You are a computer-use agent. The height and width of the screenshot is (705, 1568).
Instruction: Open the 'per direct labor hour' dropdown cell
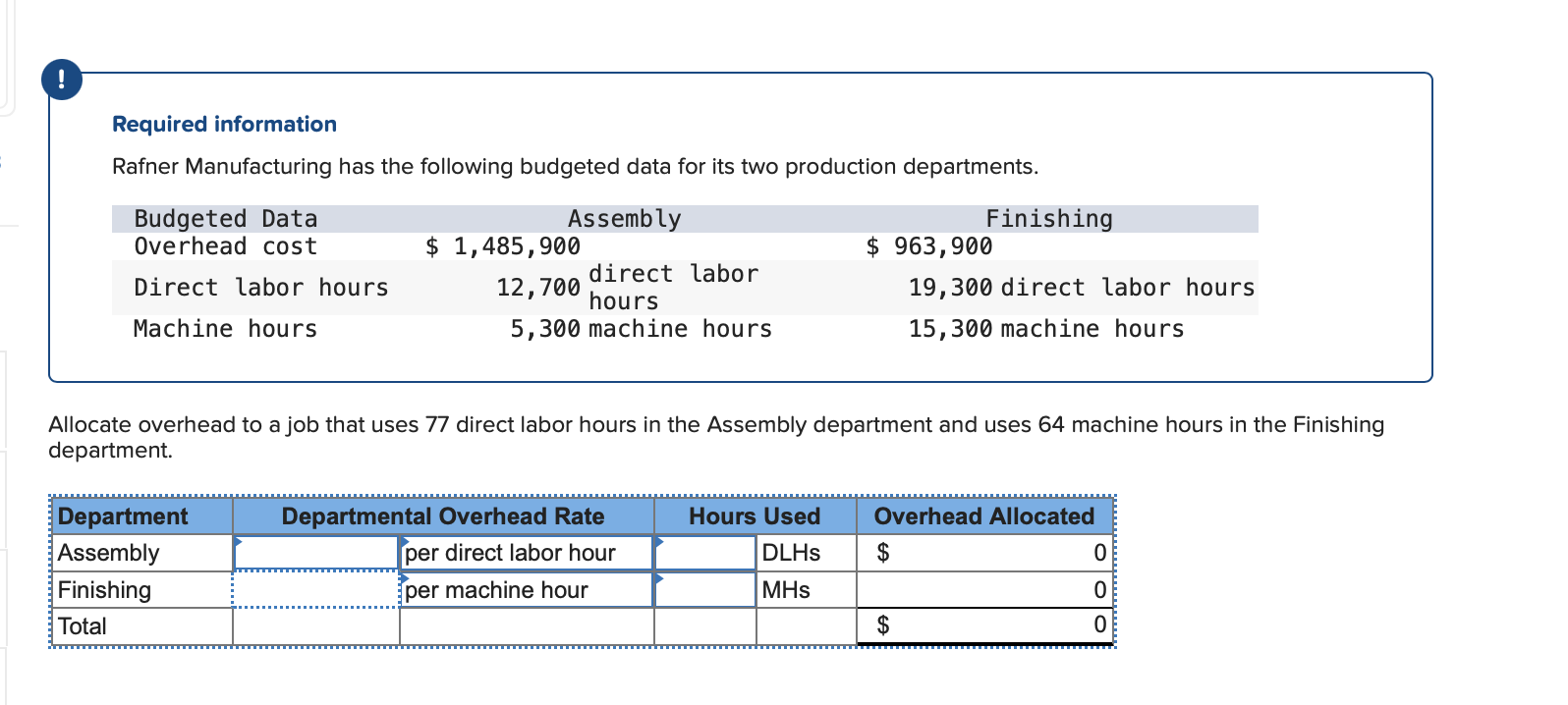tap(527, 553)
